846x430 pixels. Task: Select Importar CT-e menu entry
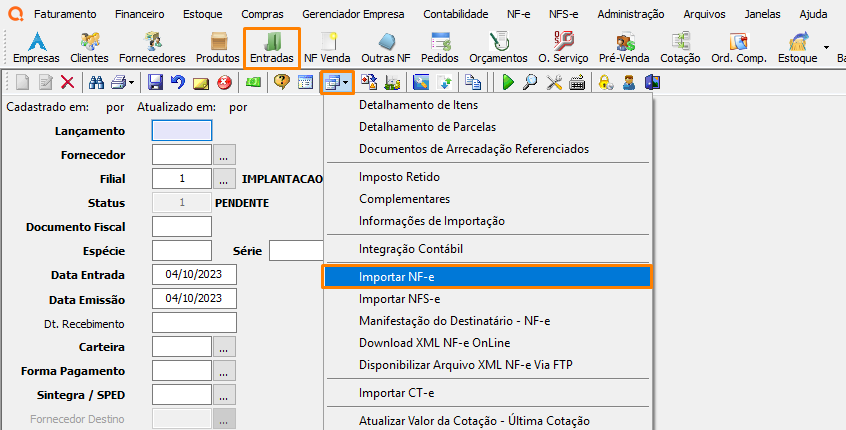(x=487, y=393)
